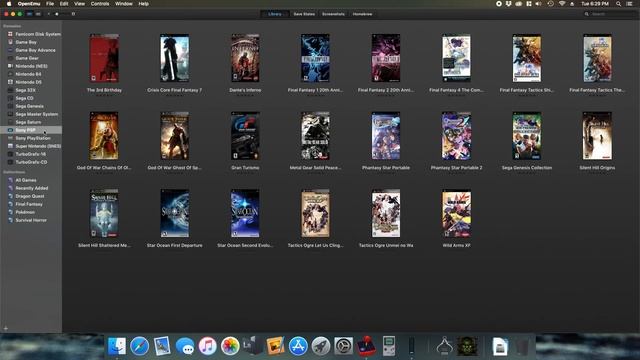This screenshot has height=360, width=640.
Task: Open Finder from the dock
Action: (x=117, y=346)
